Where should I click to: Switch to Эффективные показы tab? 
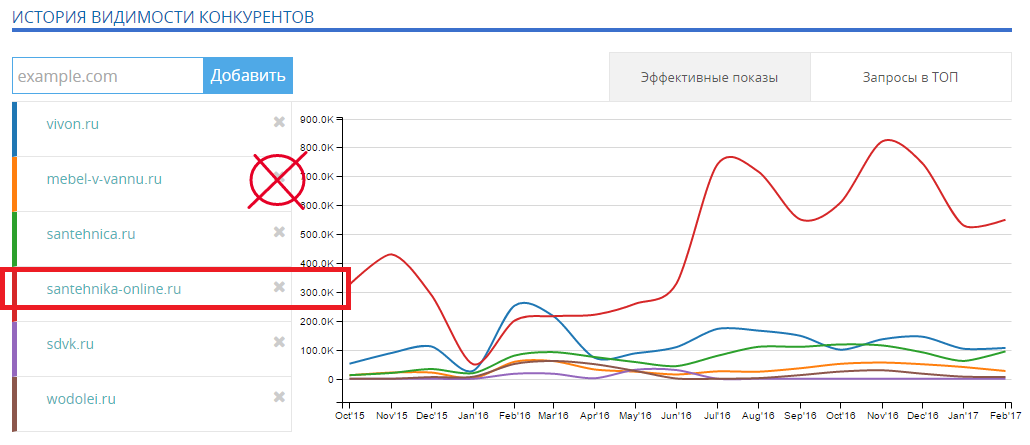click(709, 78)
